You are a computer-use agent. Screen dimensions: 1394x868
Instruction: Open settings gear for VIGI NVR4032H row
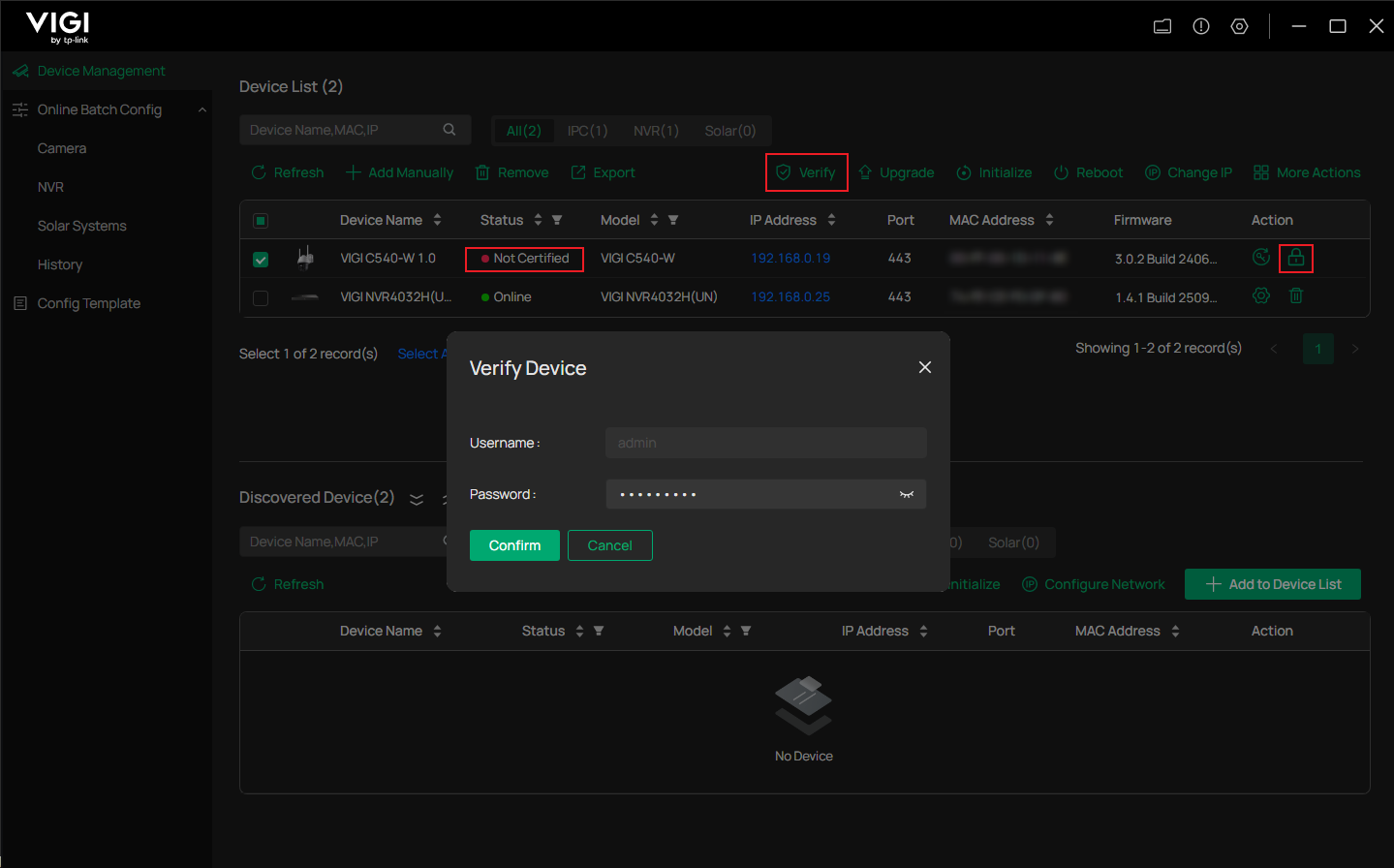click(1260, 296)
